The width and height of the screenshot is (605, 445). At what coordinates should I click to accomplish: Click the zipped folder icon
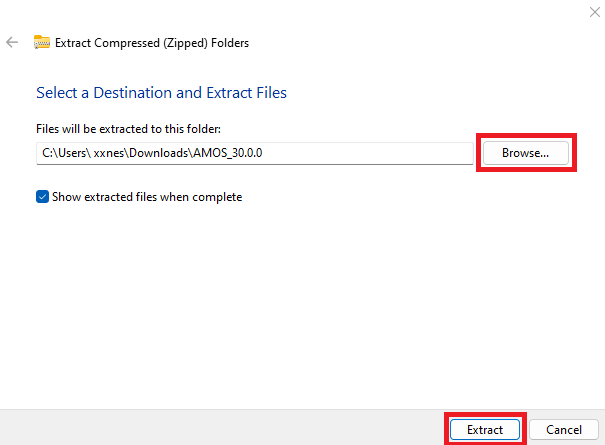42,43
